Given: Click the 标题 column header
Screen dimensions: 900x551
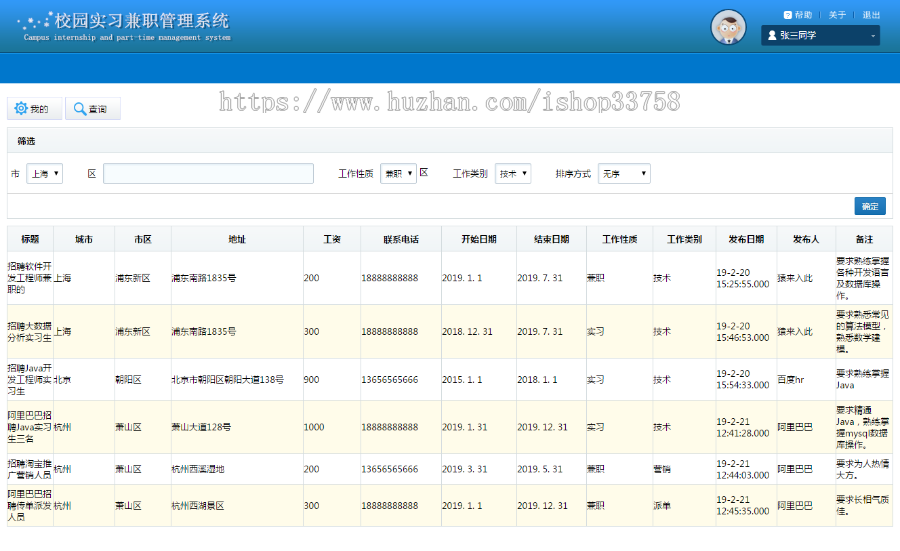Looking at the screenshot, I should (30, 239).
